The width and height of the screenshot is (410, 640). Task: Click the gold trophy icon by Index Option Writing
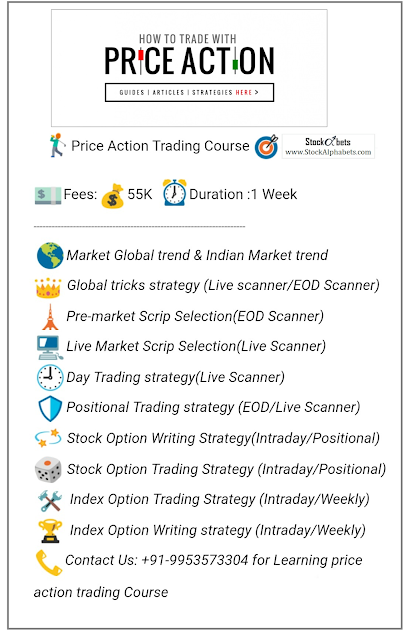point(50,531)
